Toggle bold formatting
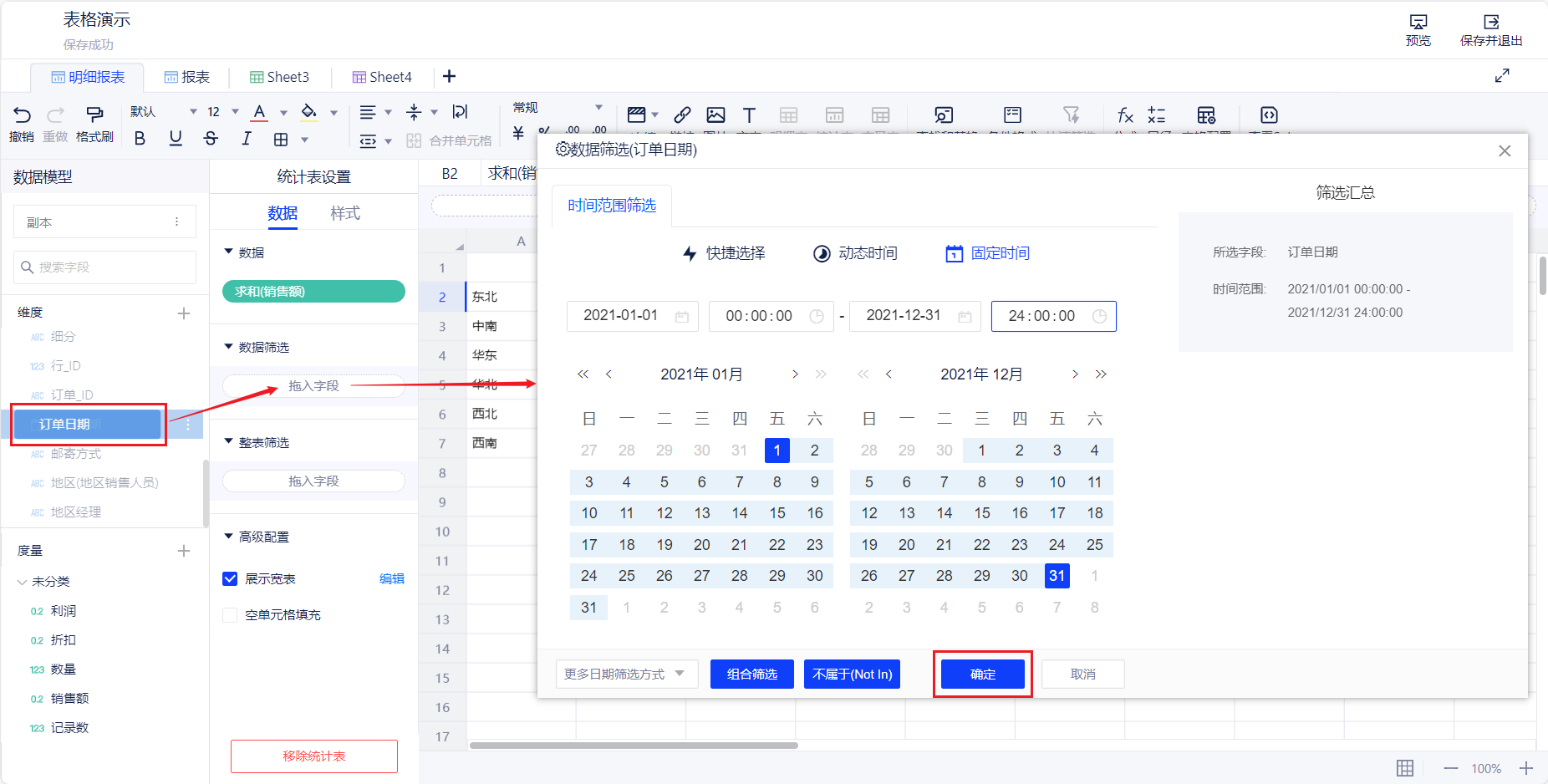Screen dimensions: 1548x784 point(140,139)
